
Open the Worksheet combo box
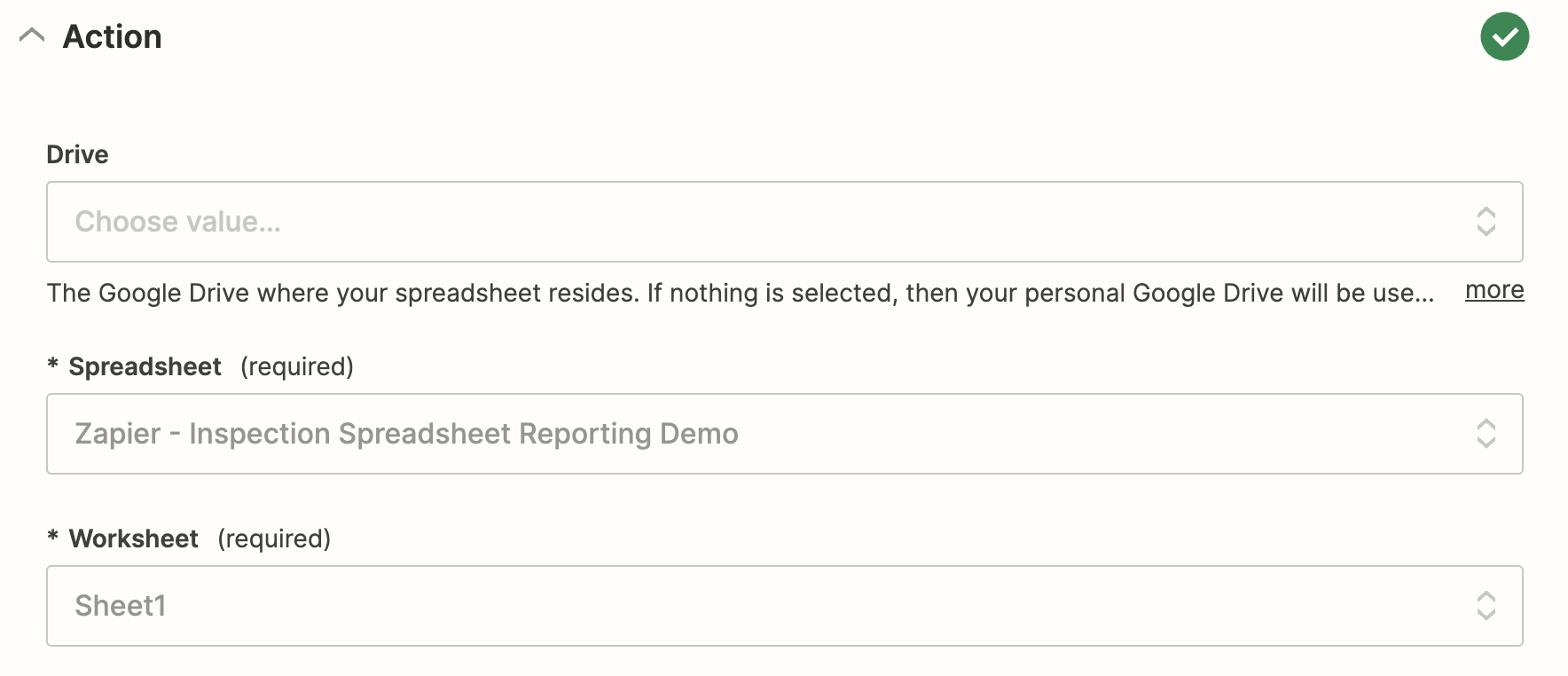click(785, 606)
